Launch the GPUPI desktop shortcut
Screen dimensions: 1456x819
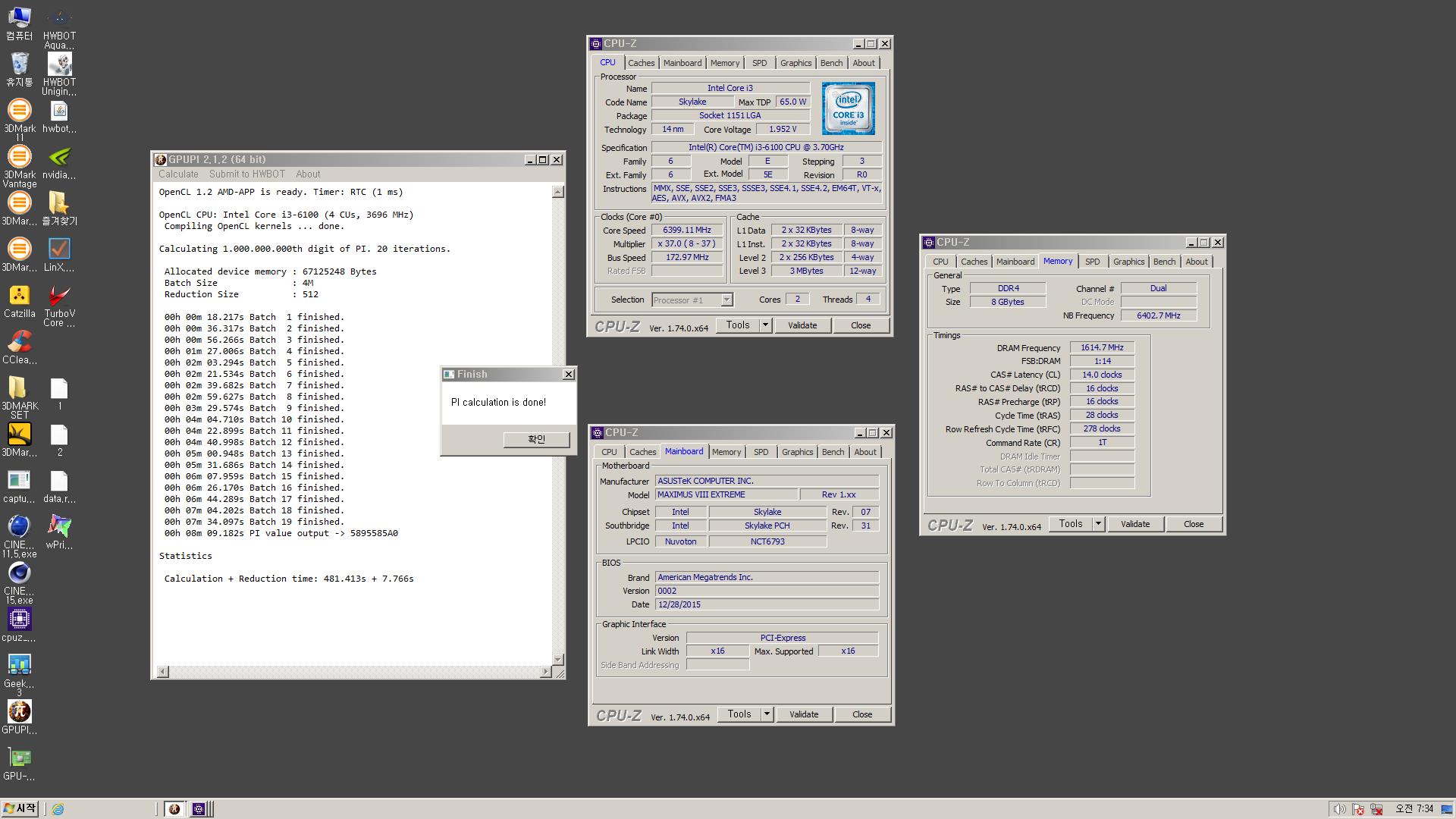[x=19, y=717]
